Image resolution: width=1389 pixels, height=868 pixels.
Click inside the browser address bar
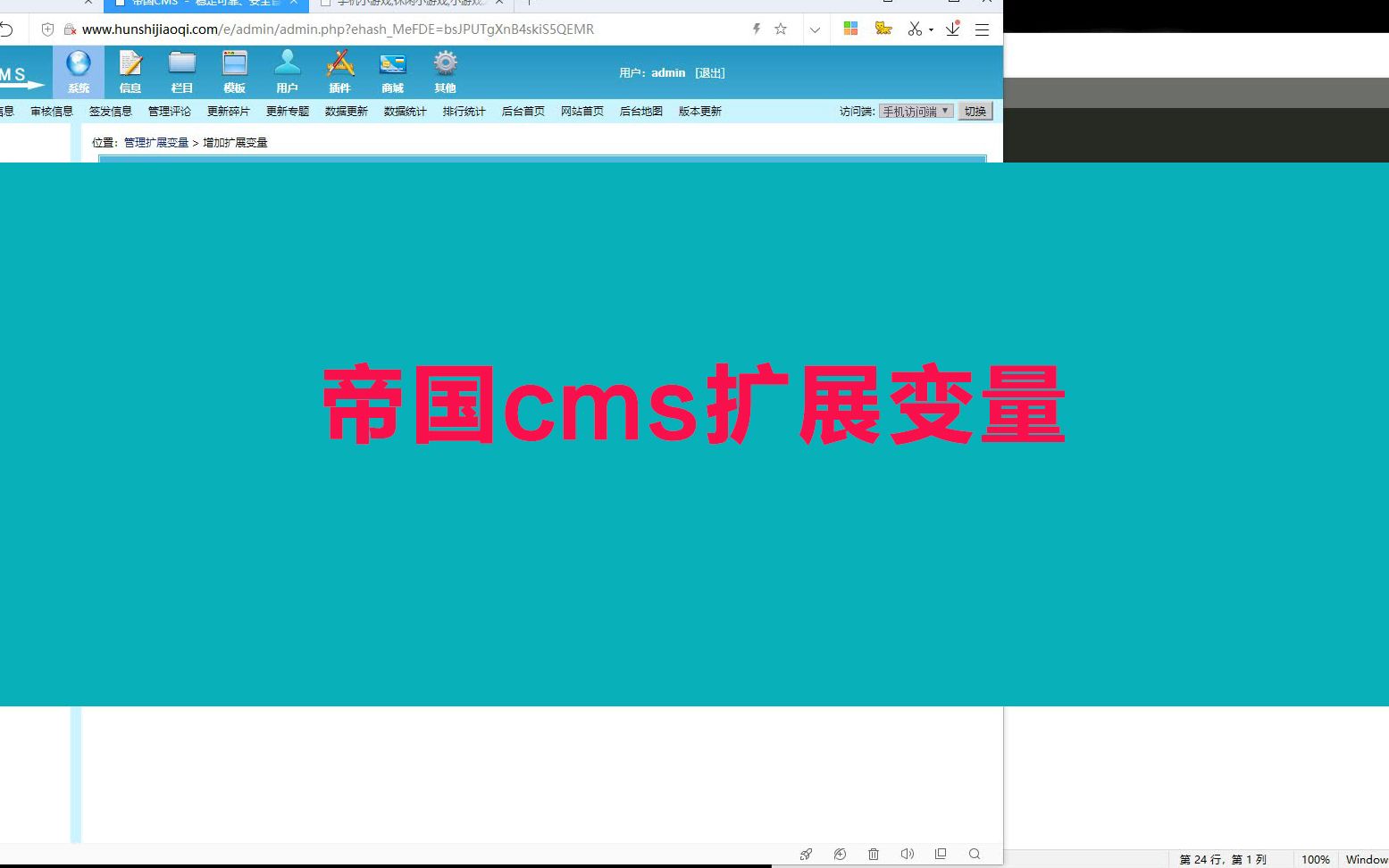(357, 29)
